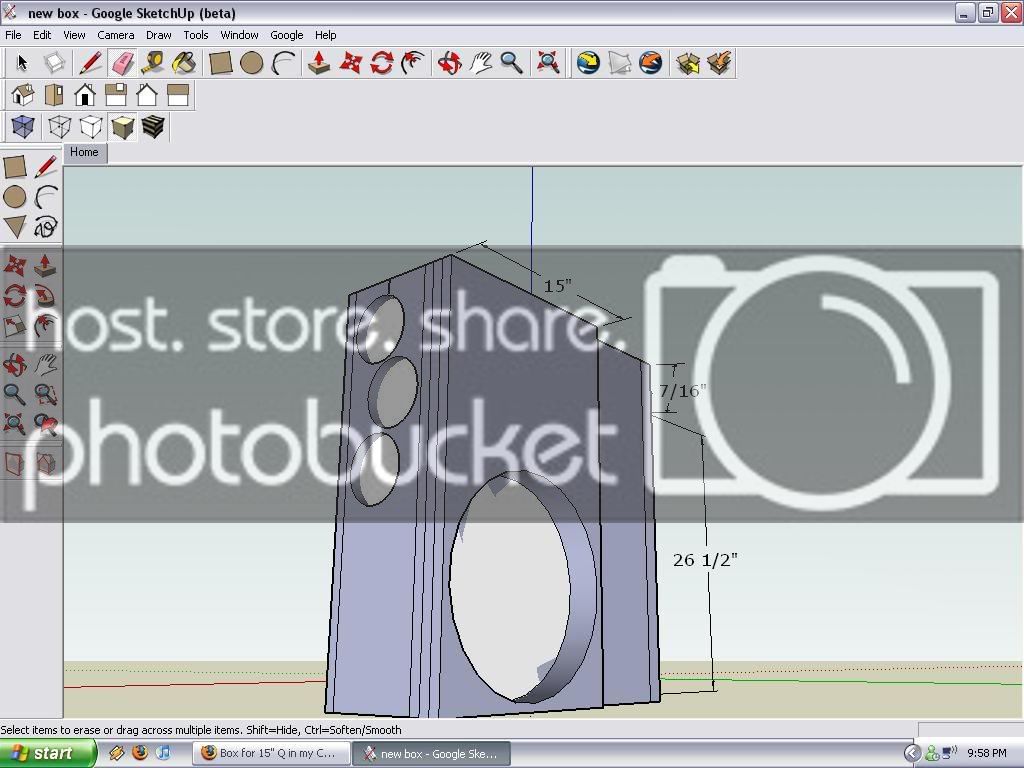Choose the Freehand scribble tool
The image size is (1024, 768).
coord(46,227)
